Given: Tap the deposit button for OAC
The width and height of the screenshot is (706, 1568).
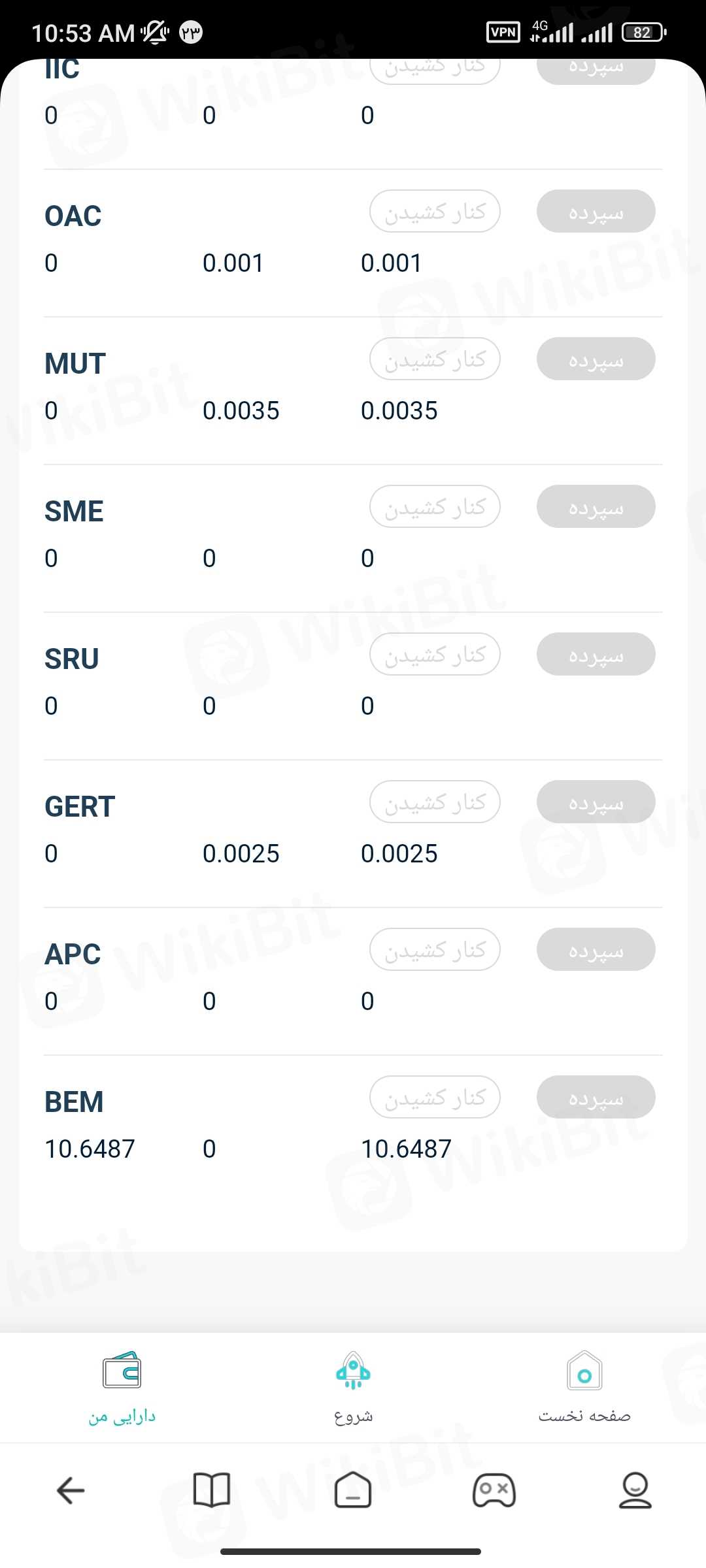Looking at the screenshot, I should coord(596,212).
